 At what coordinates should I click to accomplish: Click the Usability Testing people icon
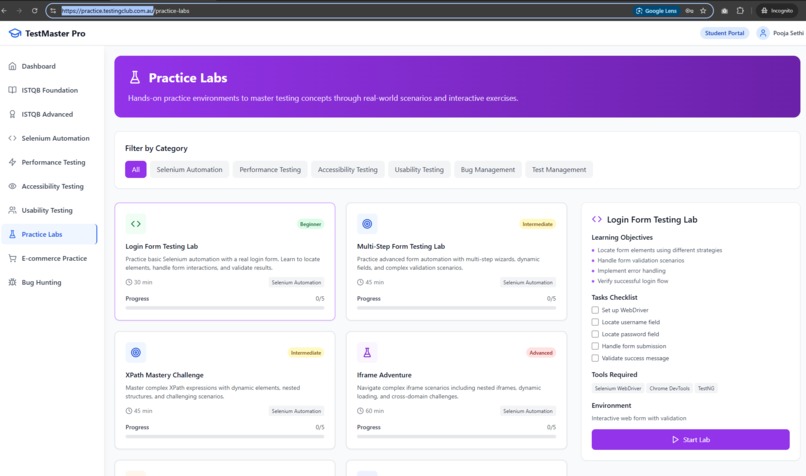(12, 210)
